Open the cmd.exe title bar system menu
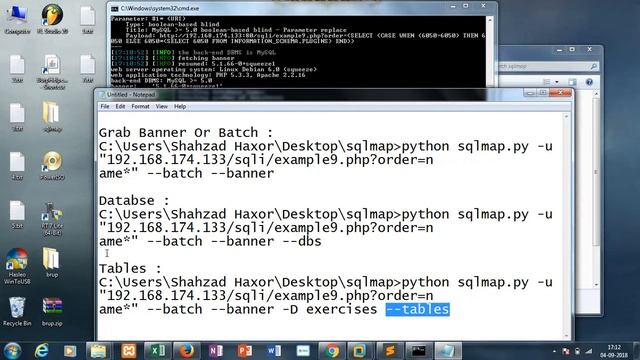The image size is (640, 360). (x=115, y=8)
